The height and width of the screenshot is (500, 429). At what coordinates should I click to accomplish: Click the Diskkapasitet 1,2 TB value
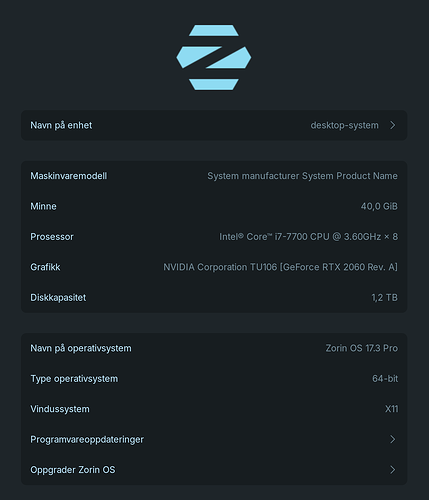(385, 297)
